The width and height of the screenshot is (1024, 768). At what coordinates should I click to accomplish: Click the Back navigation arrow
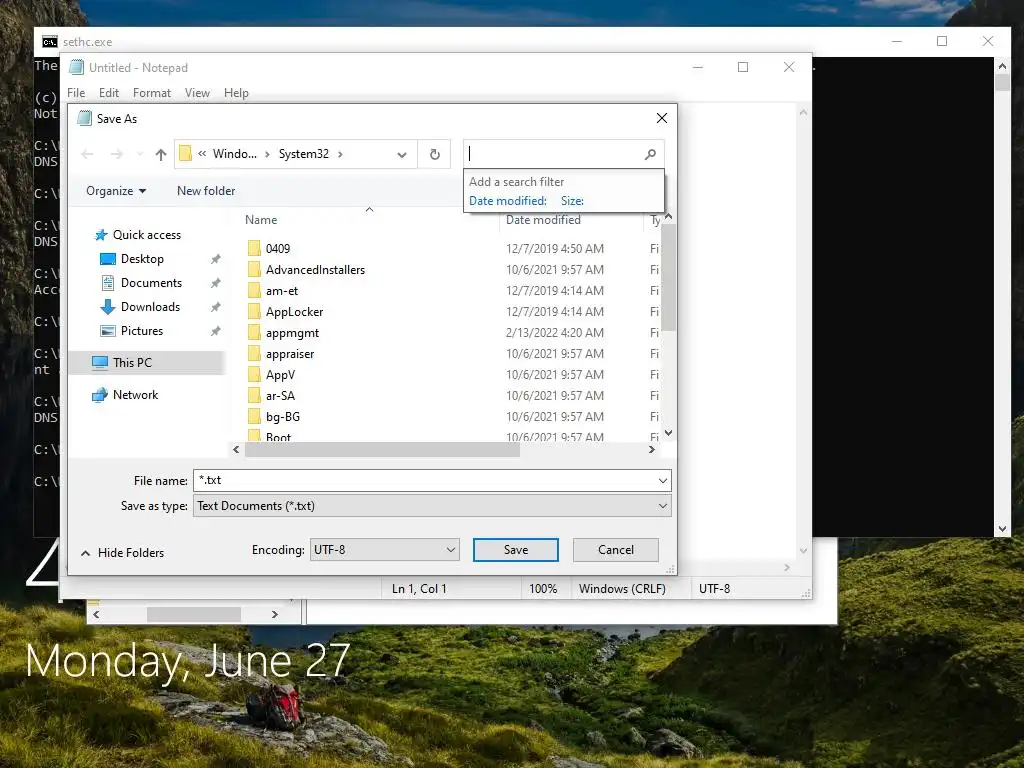pos(87,155)
